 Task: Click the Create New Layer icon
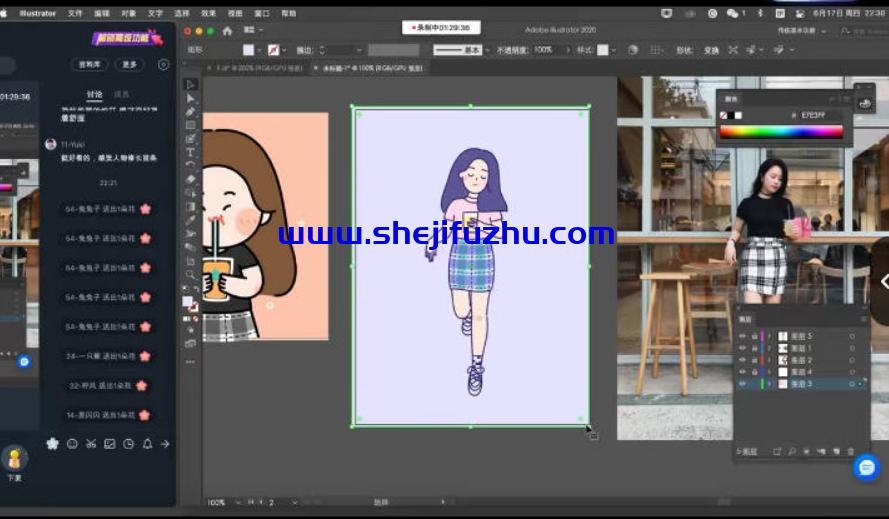point(836,452)
